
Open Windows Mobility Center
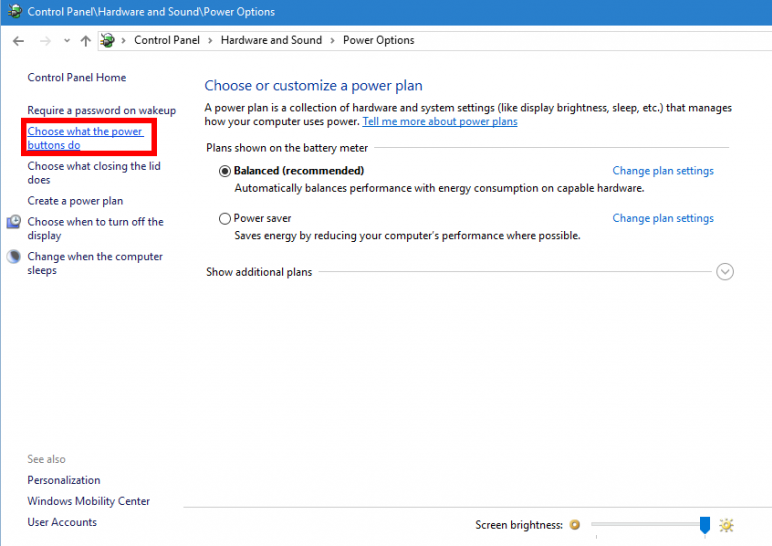click(89, 501)
